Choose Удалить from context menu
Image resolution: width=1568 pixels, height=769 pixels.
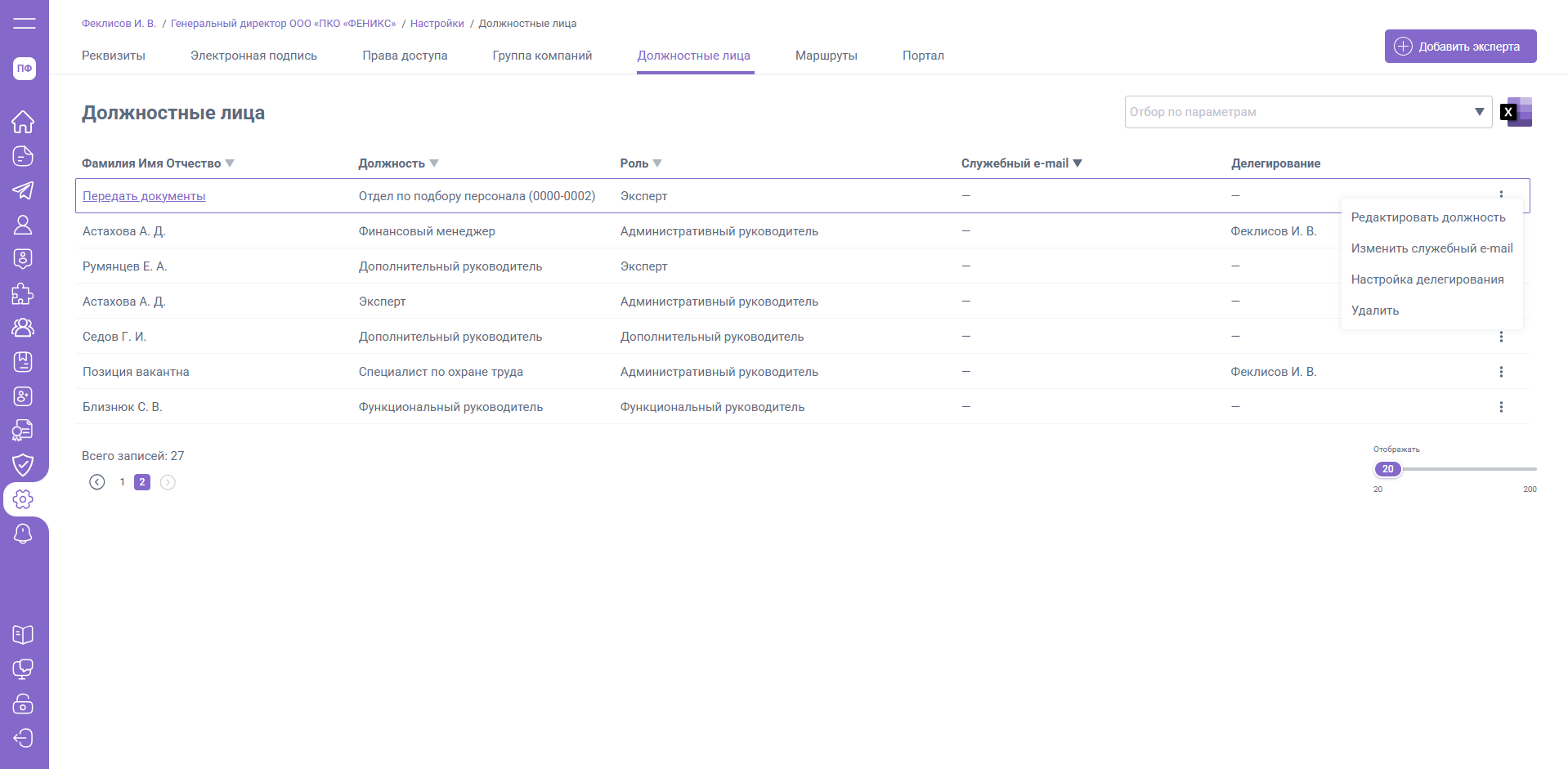tap(1375, 311)
